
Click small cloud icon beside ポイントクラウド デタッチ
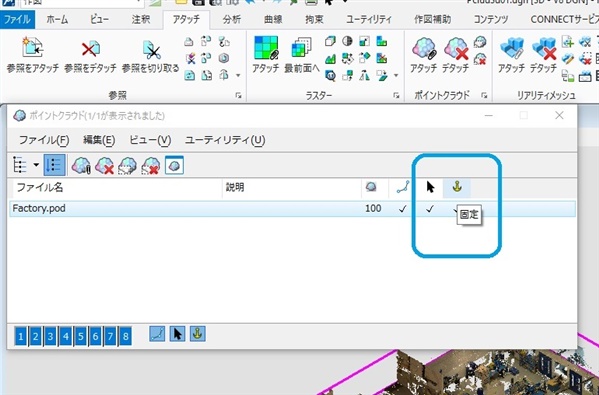[x=480, y=42]
